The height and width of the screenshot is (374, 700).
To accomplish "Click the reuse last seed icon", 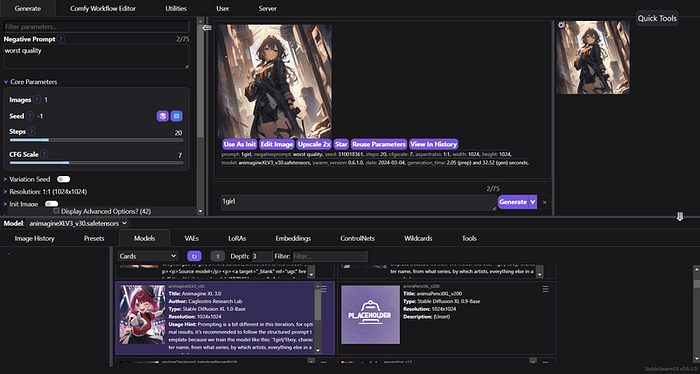I will point(176,116).
